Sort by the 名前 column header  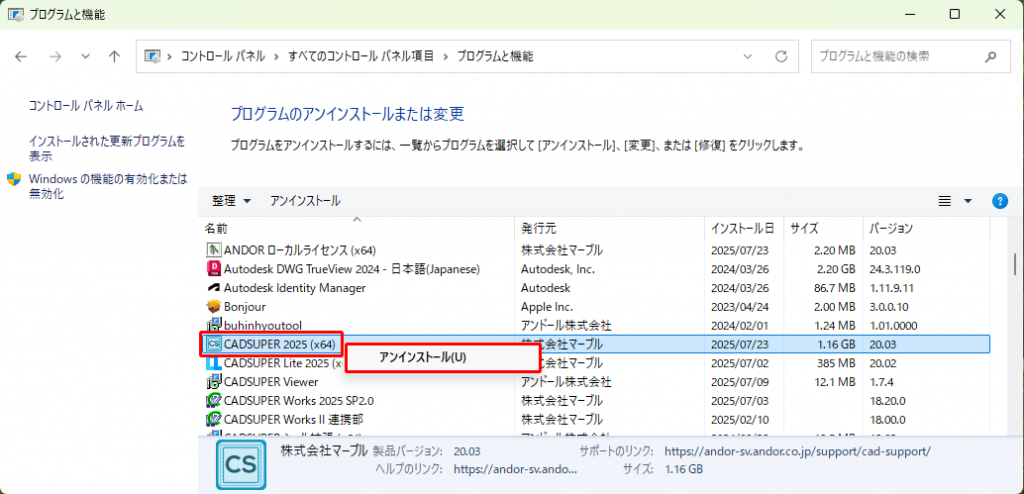358,229
